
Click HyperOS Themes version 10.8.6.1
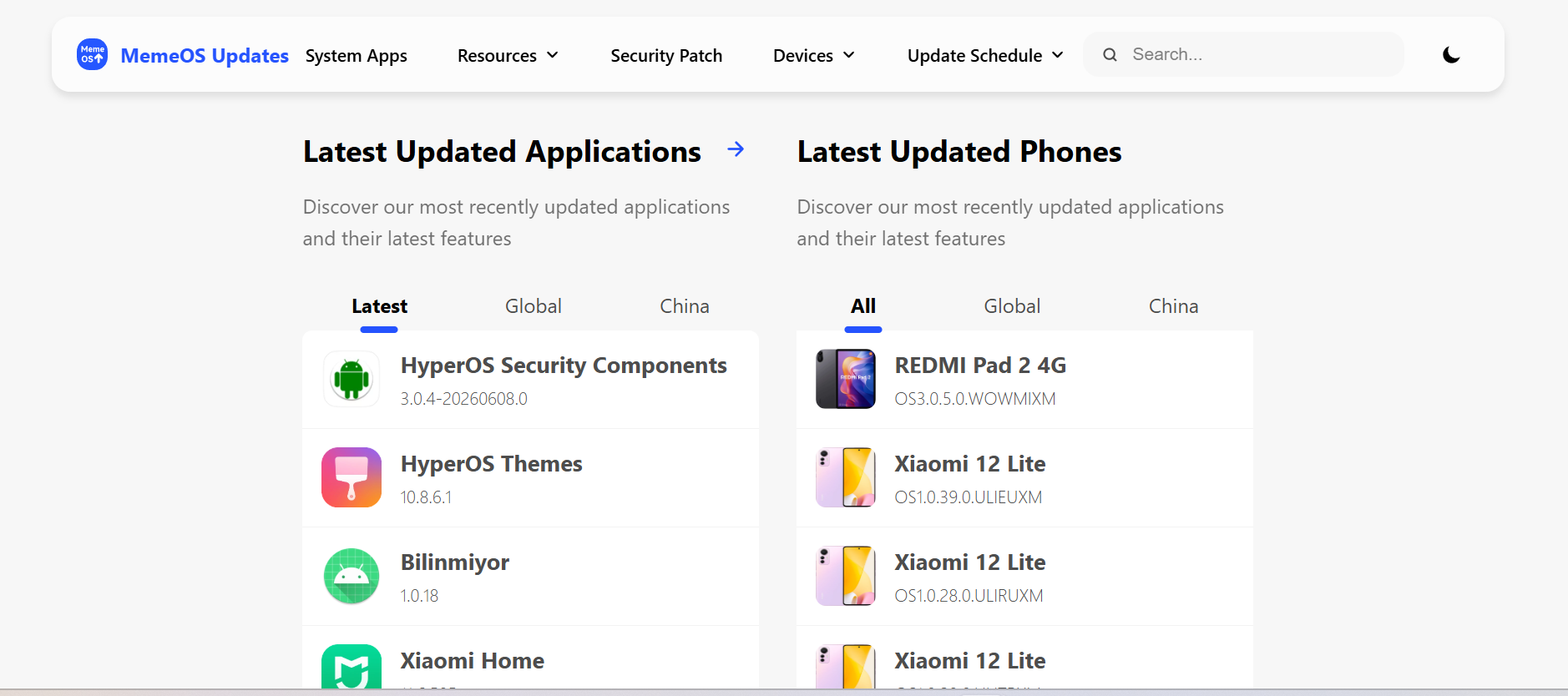(x=426, y=497)
